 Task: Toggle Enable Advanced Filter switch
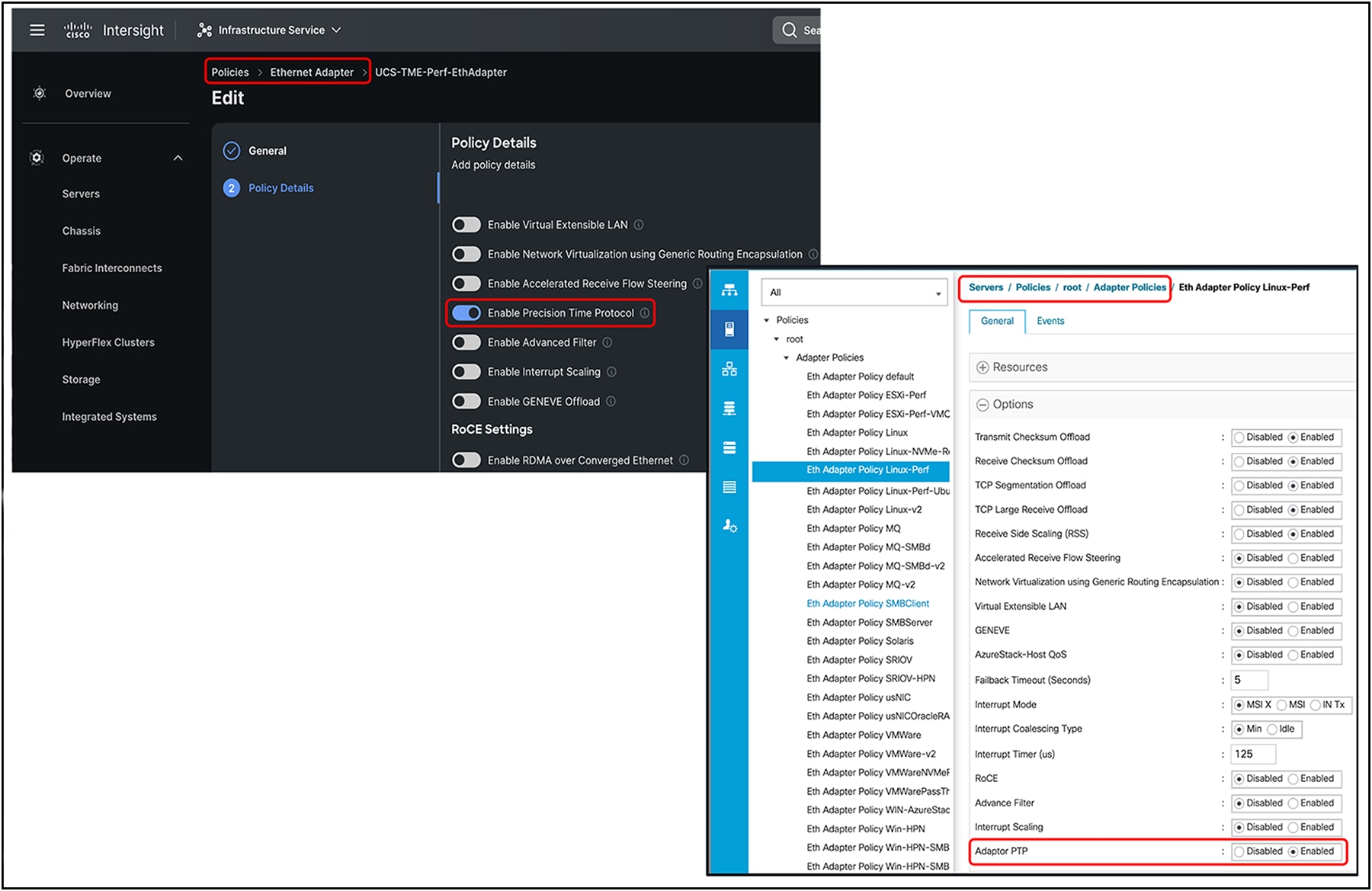coord(466,342)
